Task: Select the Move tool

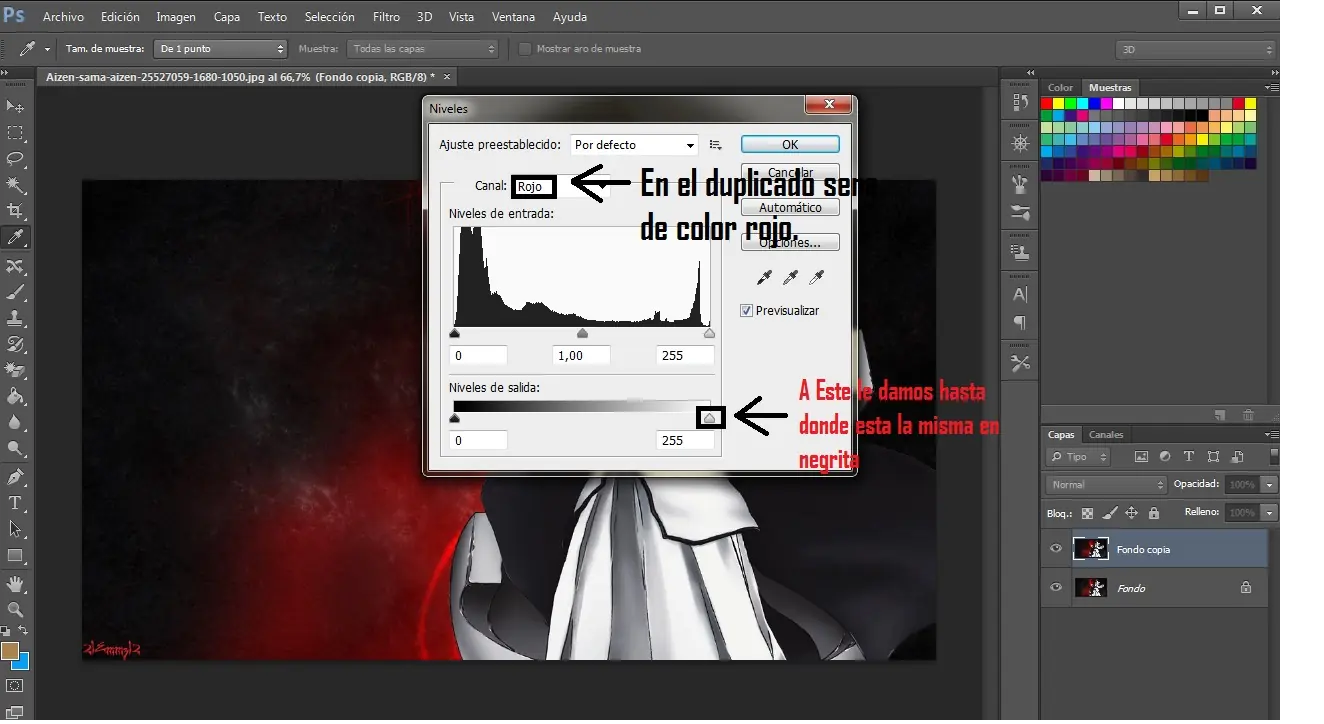Action: click(16, 107)
